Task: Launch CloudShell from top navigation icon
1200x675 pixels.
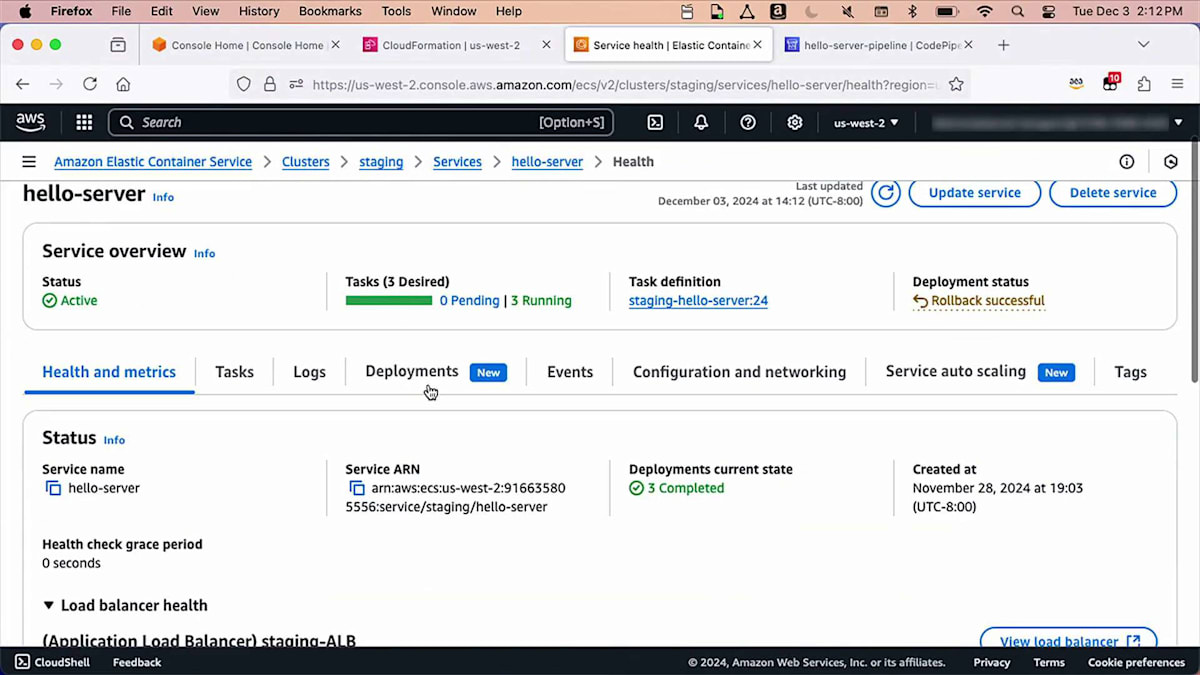Action: coord(655,122)
